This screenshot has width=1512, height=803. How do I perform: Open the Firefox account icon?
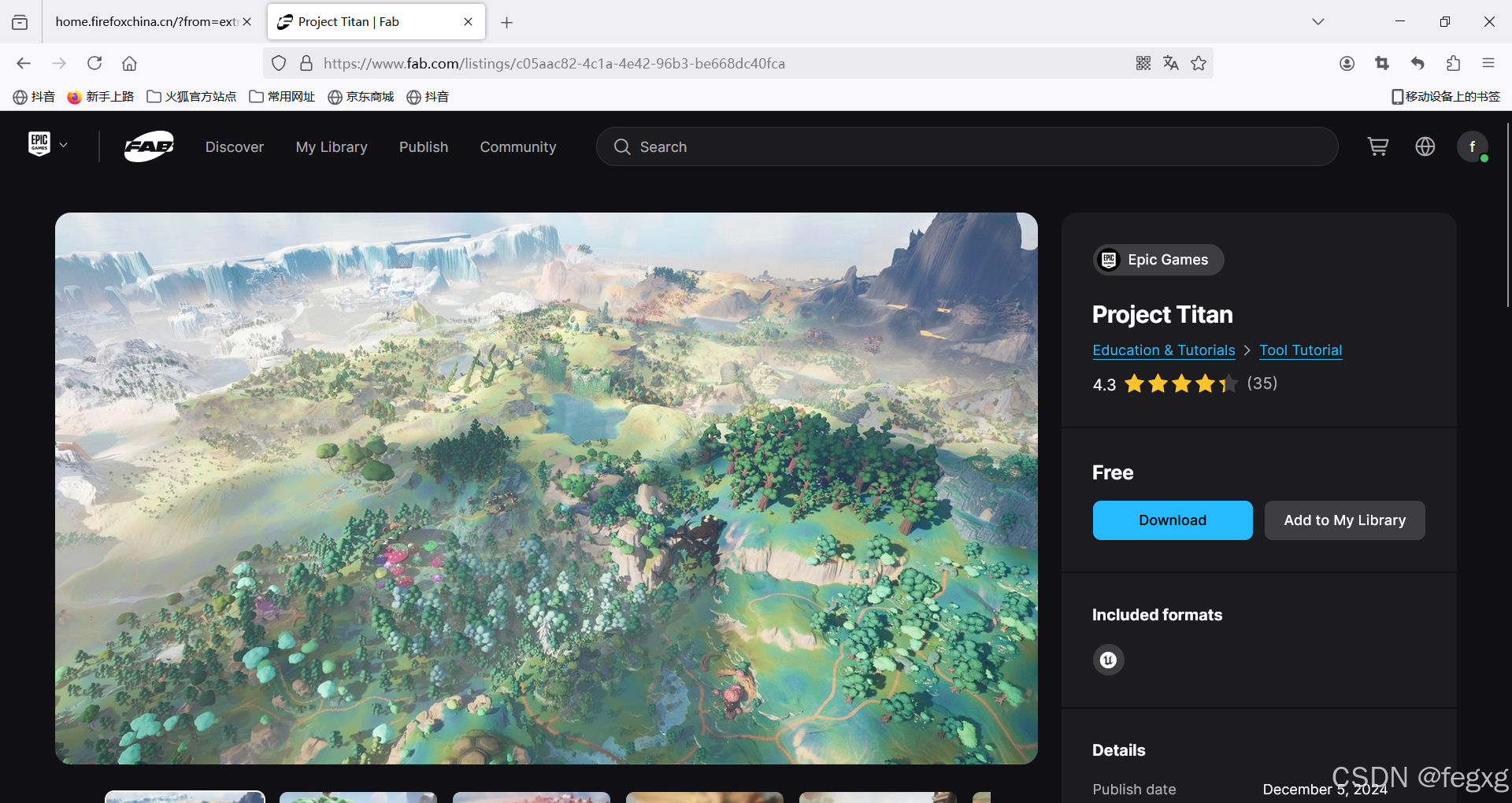[1347, 63]
